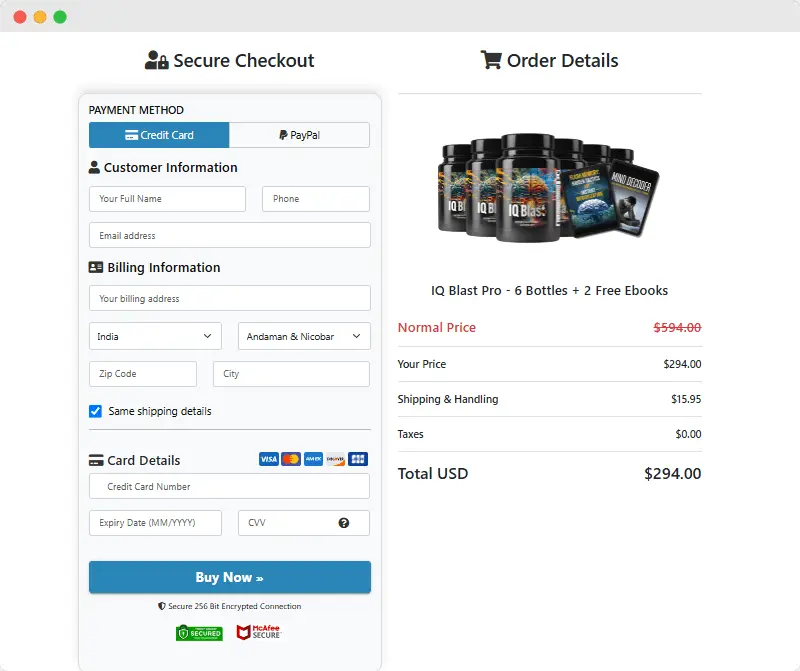Image resolution: width=800 pixels, height=671 pixels.
Task: Click the CVV help question mark icon
Action: click(x=344, y=523)
